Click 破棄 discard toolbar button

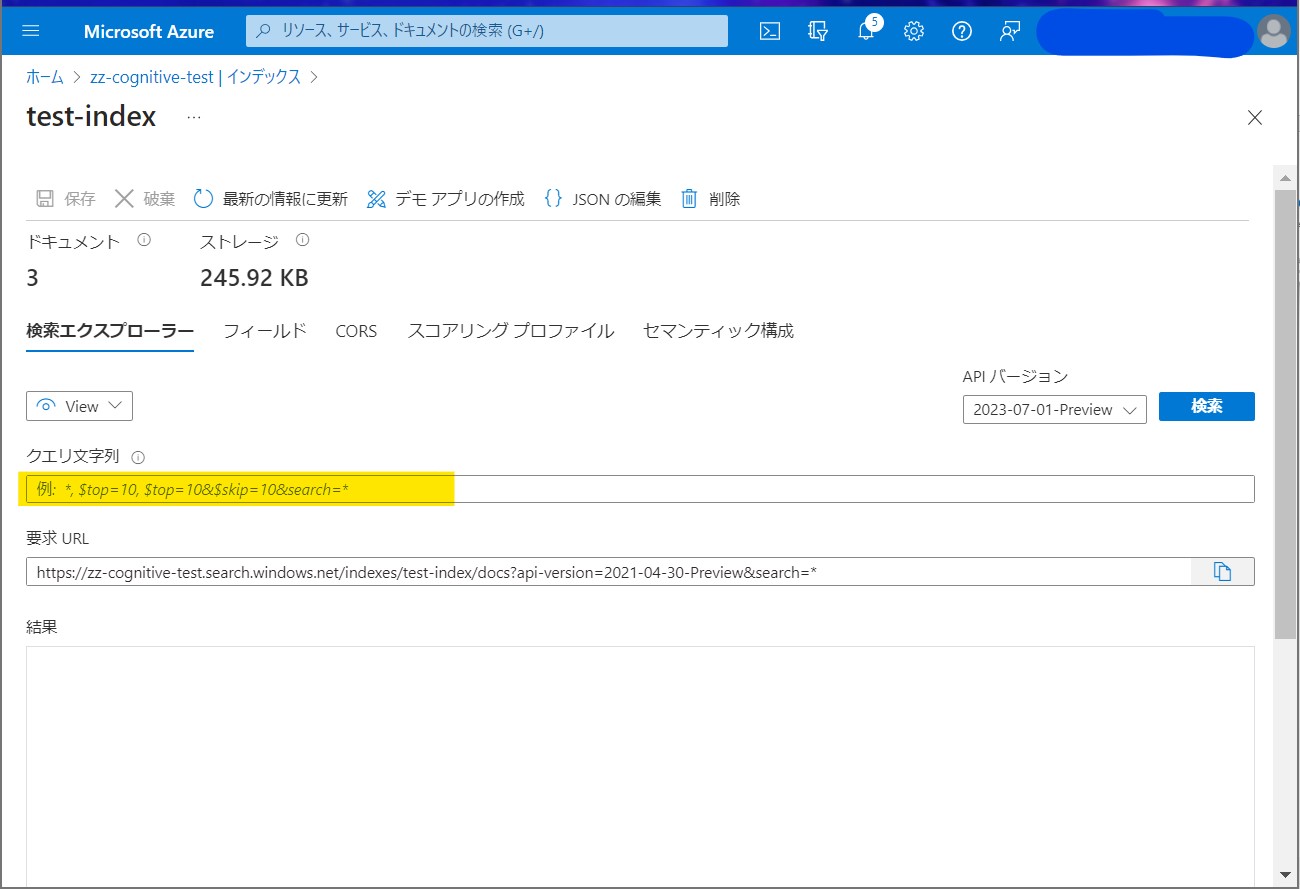pyautogui.click(x=145, y=199)
